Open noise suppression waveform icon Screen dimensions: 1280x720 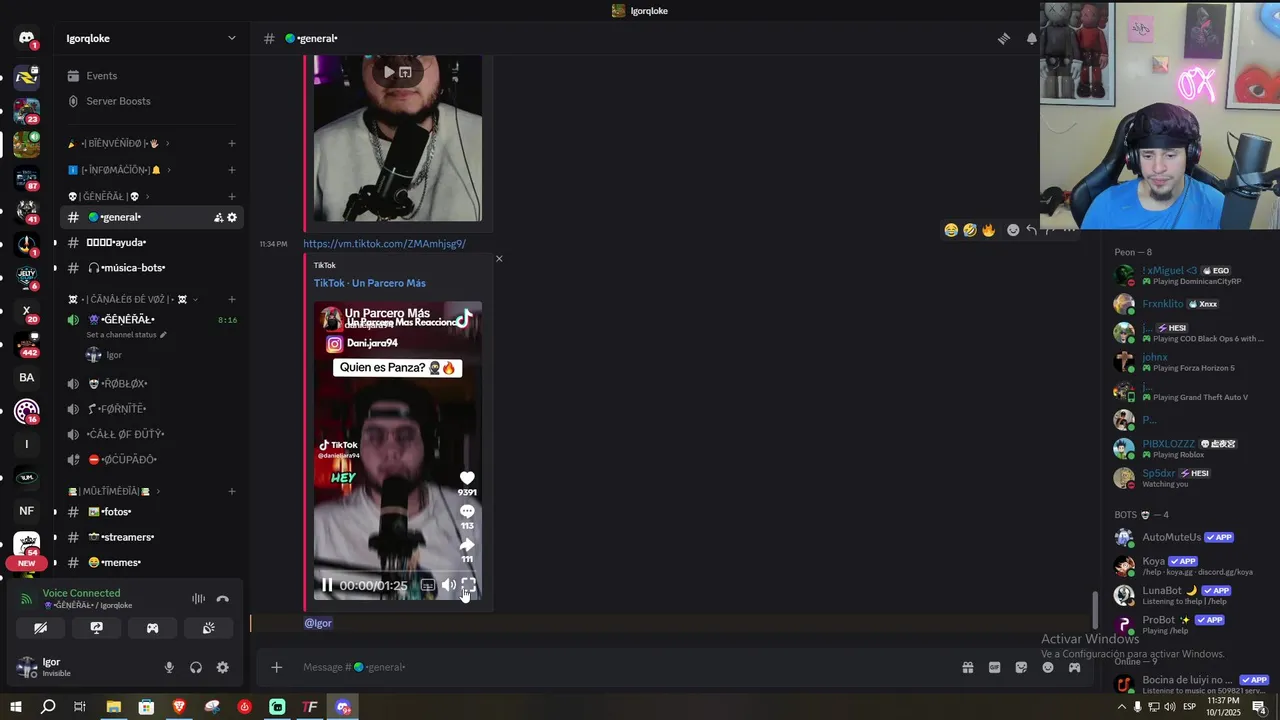[x=198, y=599]
